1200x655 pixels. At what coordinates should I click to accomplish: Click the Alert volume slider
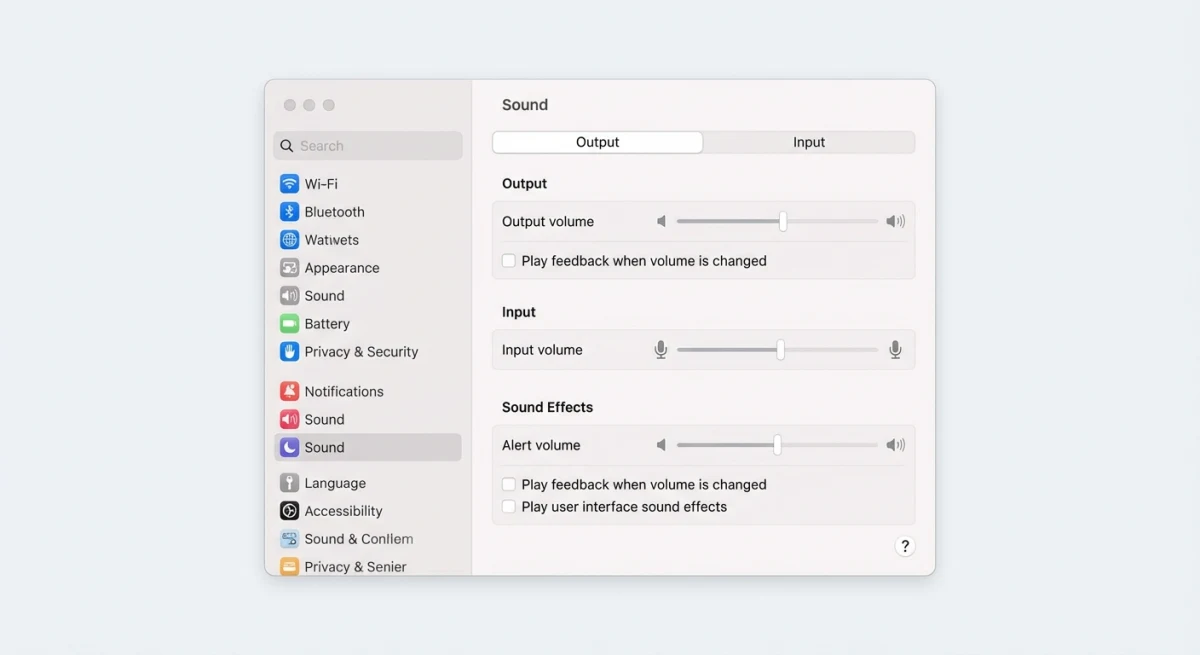[x=777, y=445]
